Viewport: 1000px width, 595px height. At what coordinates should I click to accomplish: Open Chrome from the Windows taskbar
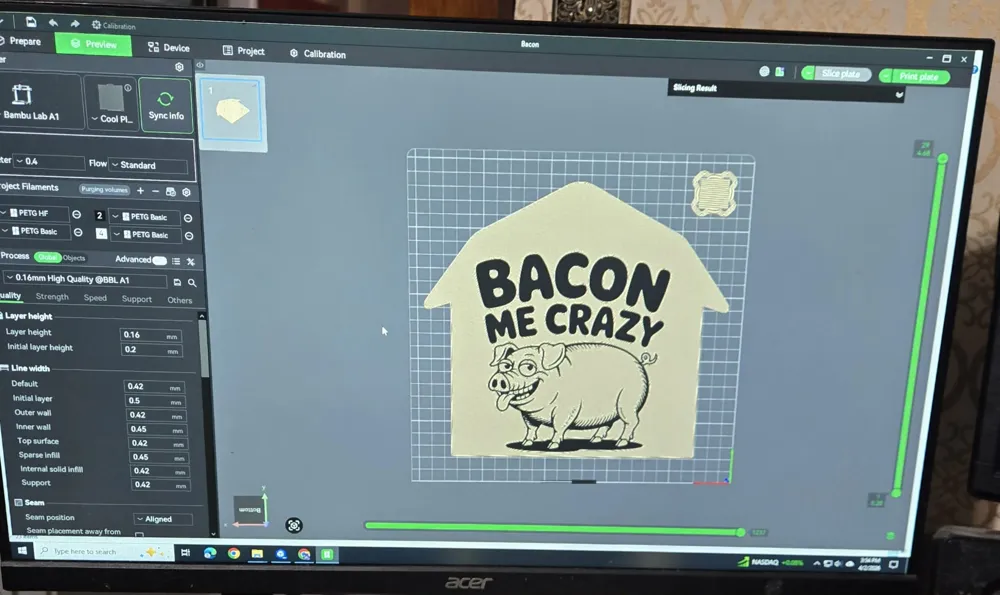click(233, 553)
